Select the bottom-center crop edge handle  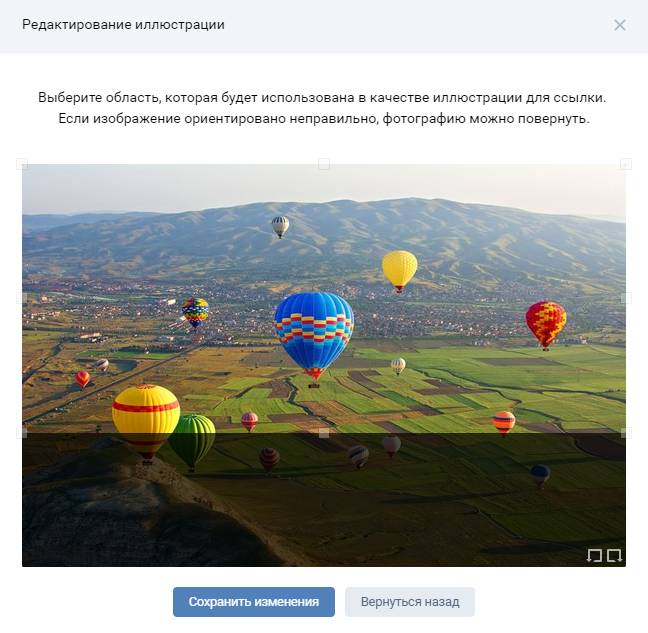tap(324, 433)
